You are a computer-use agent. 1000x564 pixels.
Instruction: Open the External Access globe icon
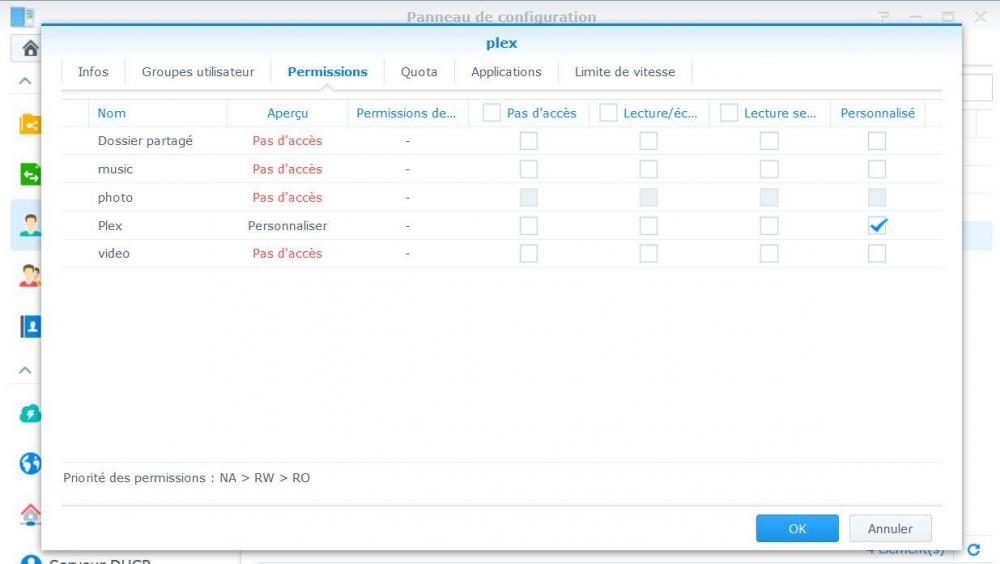coord(29,463)
